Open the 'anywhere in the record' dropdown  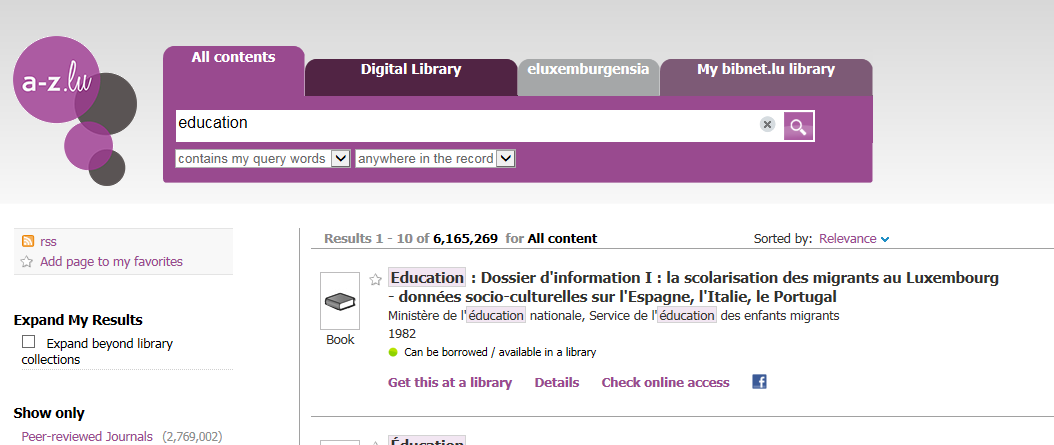[435, 159]
